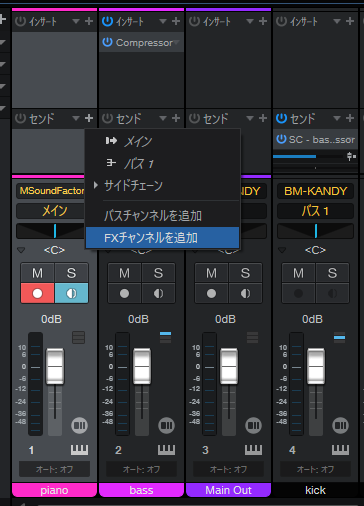Image resolution: width=364 pixels, height=506 pixels.
Task: Add a send on the bass channel
Action: pyautogui.click(x=176, y=118)
